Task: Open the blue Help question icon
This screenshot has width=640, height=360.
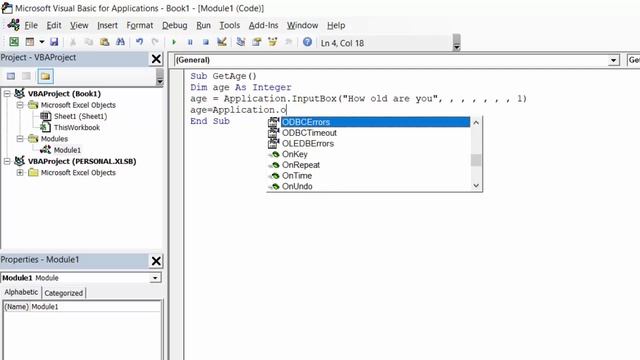Action: 307,42
